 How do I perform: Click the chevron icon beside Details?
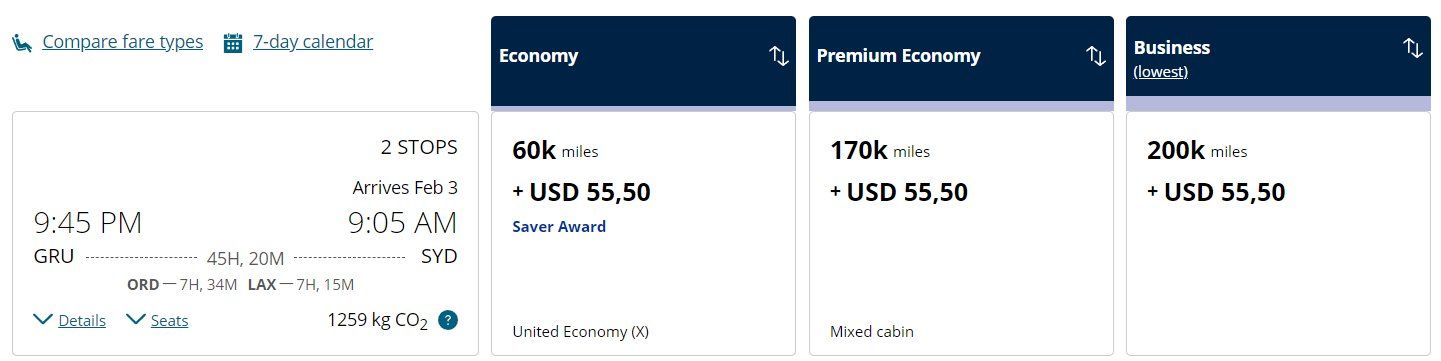point(43,320)
